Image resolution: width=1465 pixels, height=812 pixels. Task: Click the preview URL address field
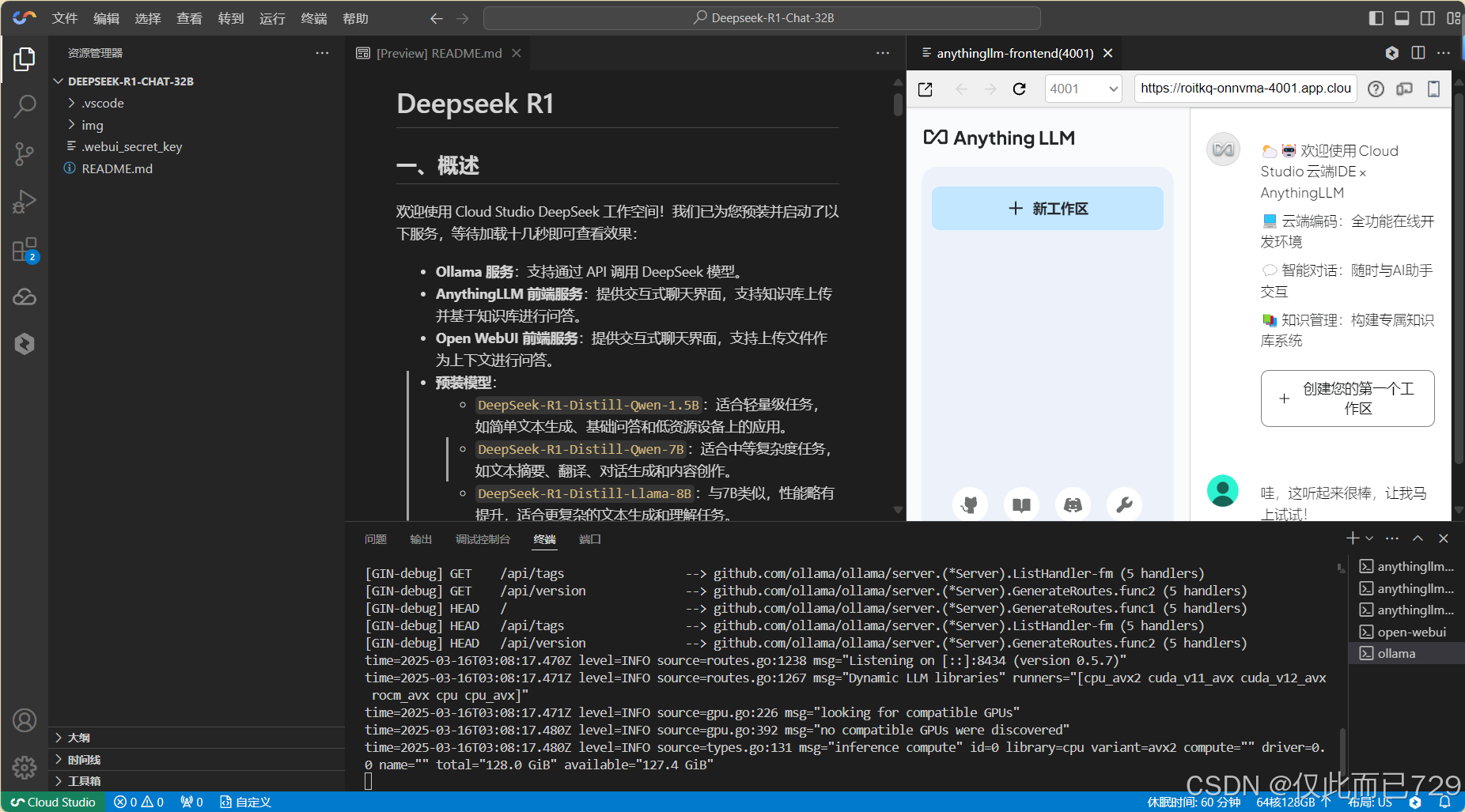[x=1246, y=89]
